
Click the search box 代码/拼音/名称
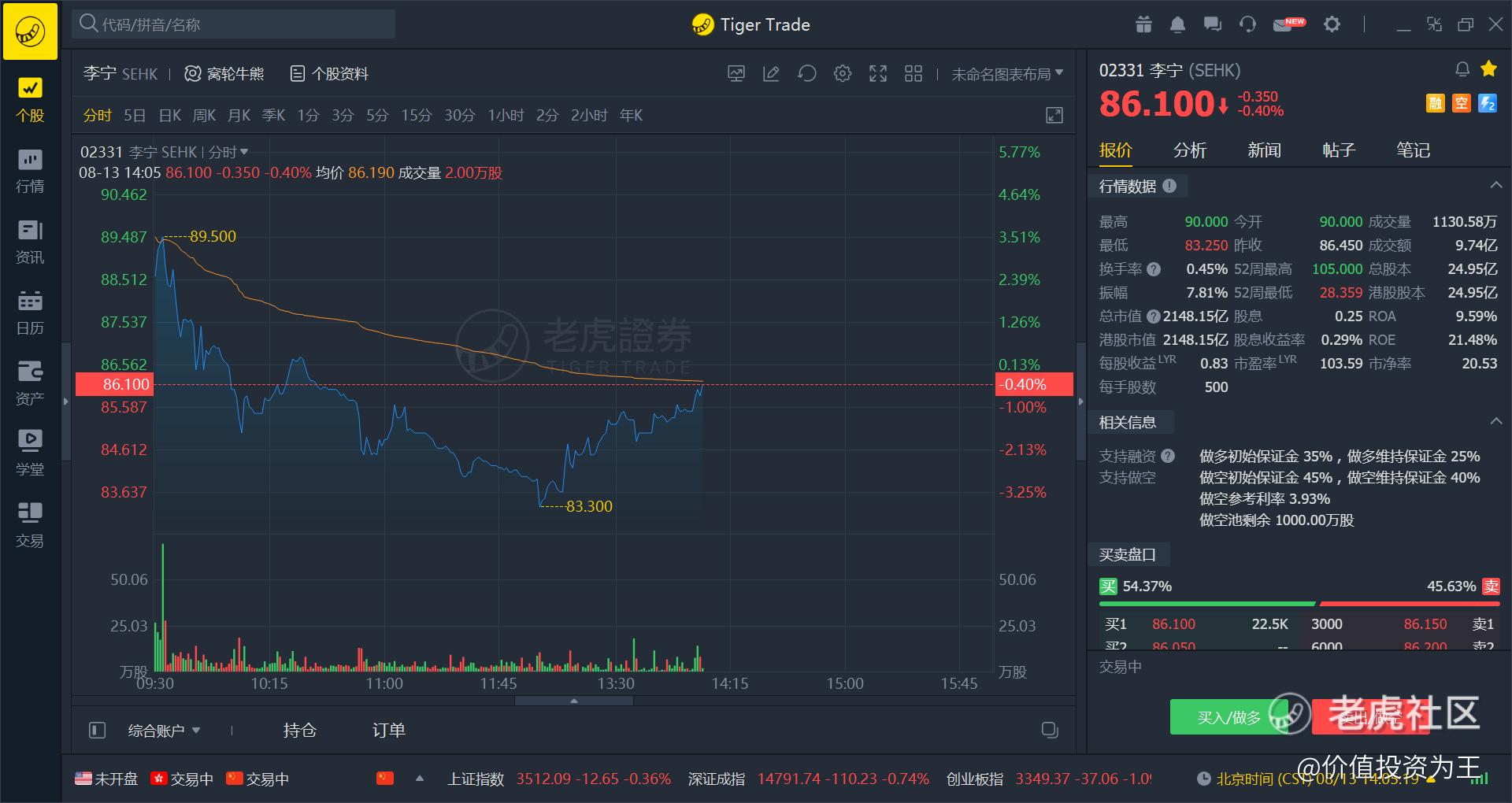click(x=234, y=24)
